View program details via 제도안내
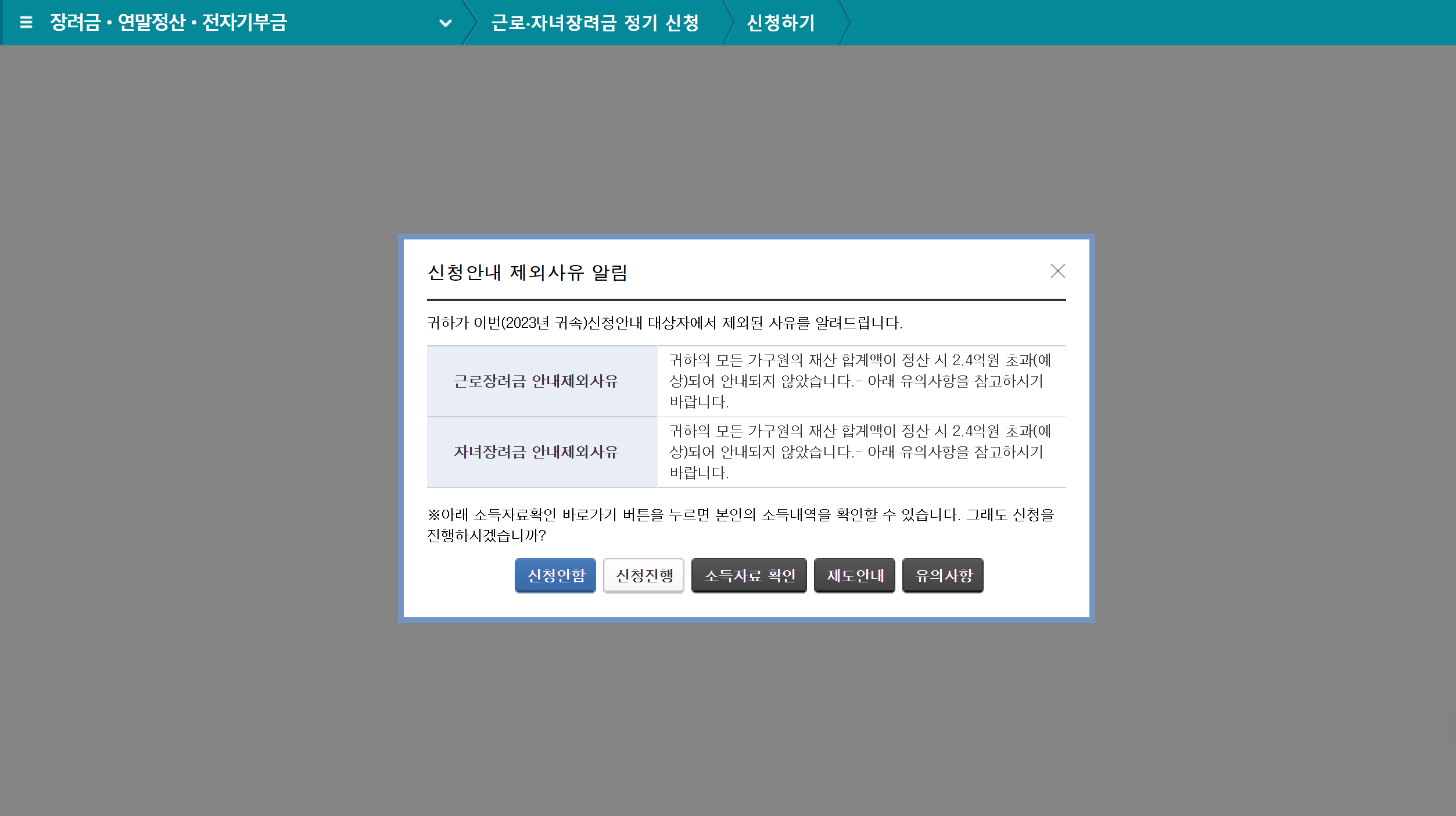The height and width of the screenshot is (816, 1456). (854, 575)
